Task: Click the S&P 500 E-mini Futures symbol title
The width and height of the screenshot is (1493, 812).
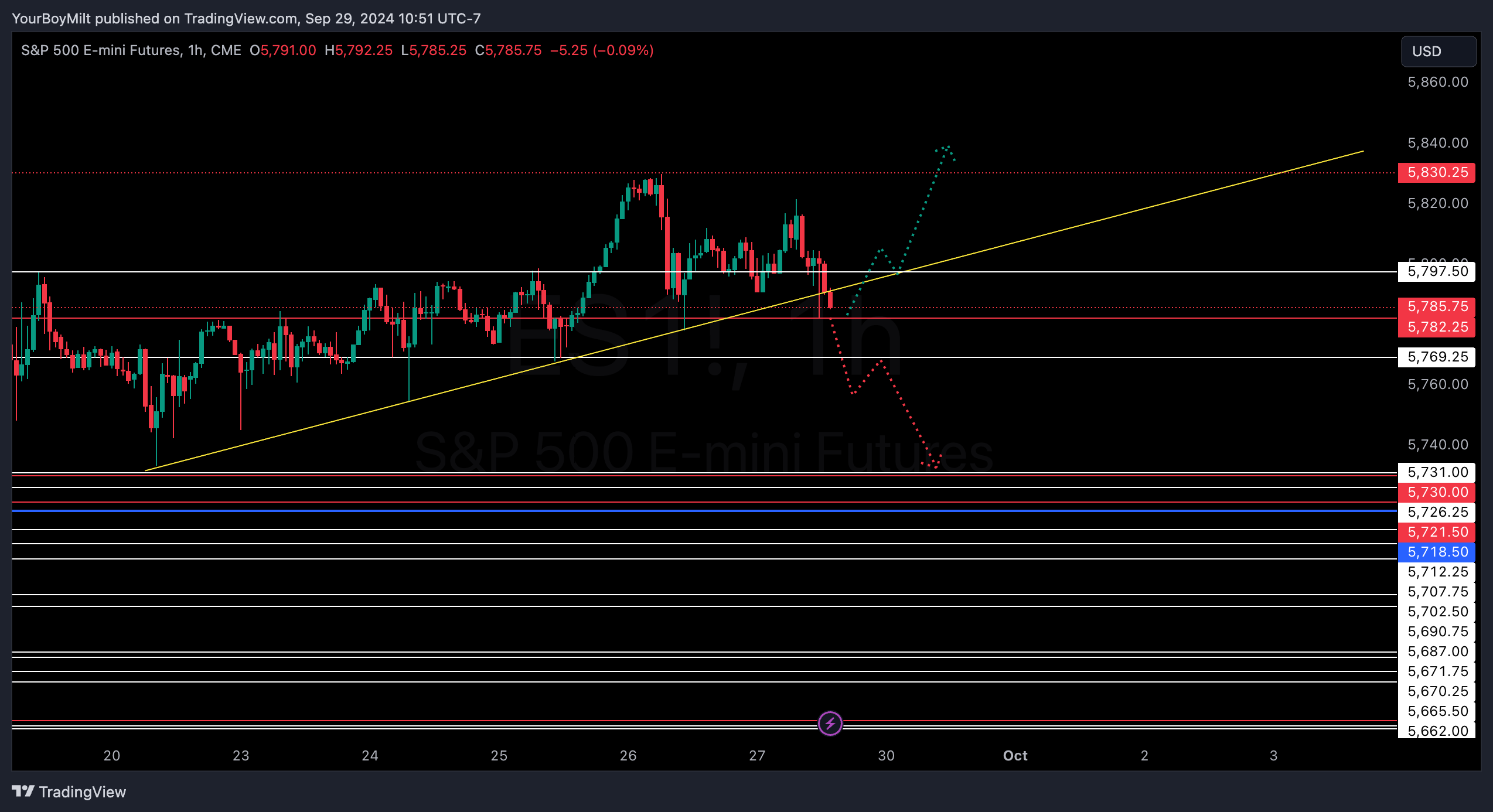Action: [x=101, y=50]
